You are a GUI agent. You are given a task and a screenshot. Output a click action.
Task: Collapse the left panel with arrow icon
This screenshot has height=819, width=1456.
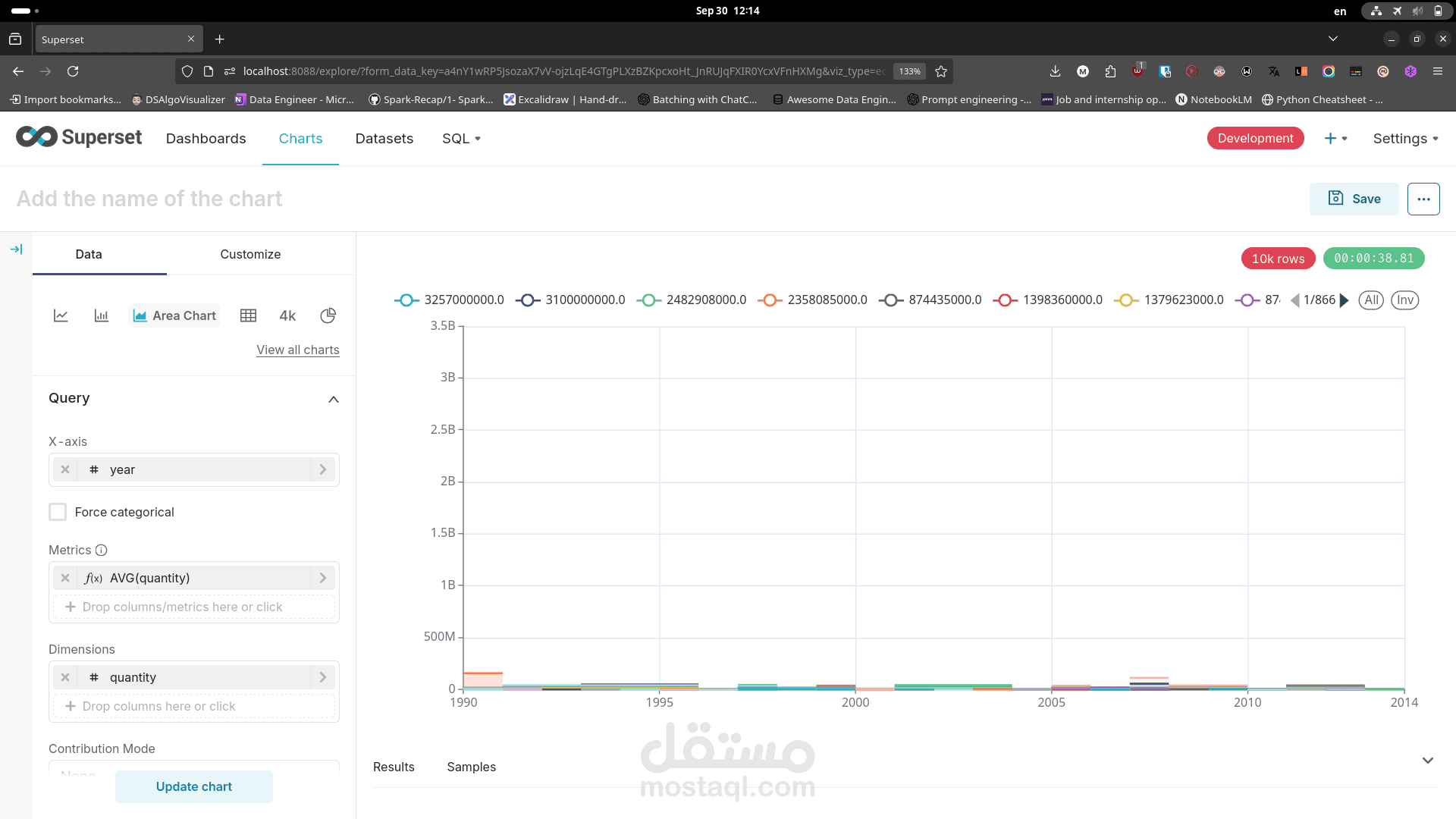[16, 249]
